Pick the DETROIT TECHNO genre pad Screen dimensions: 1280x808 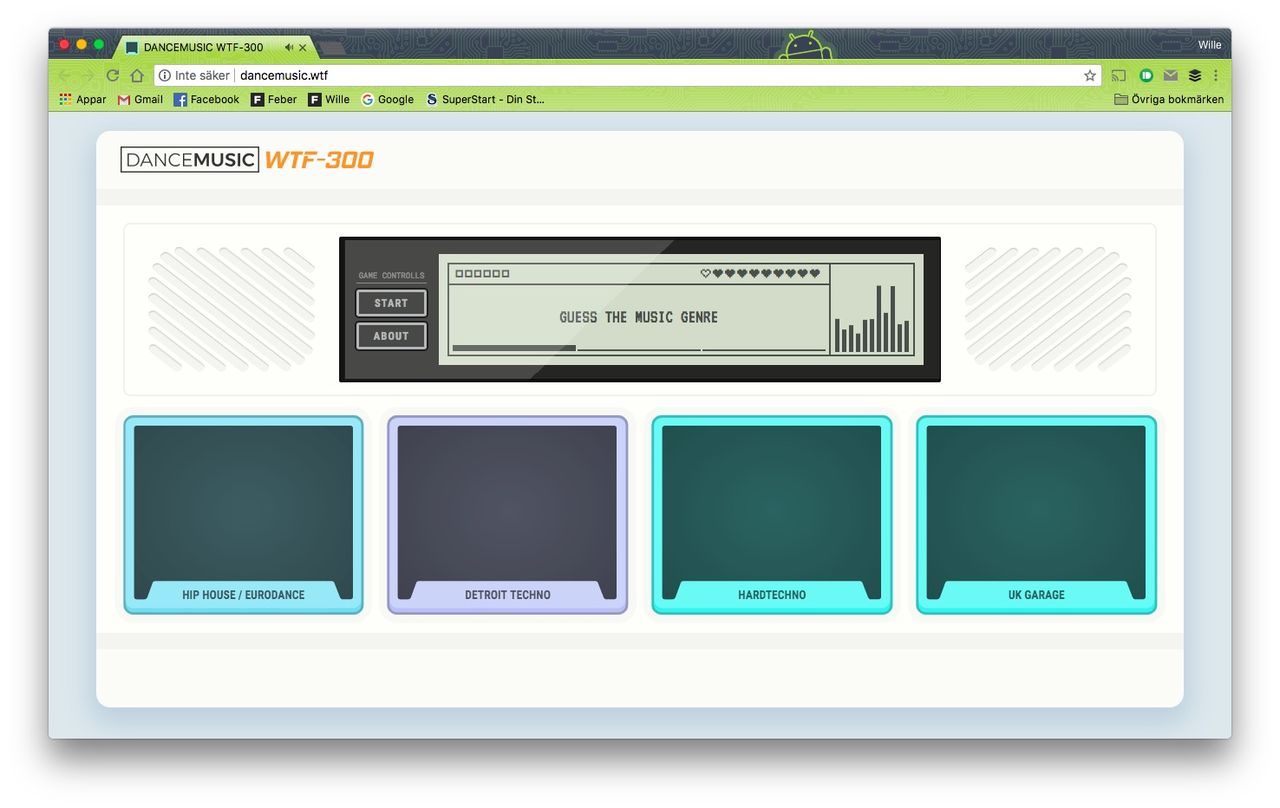507,515
